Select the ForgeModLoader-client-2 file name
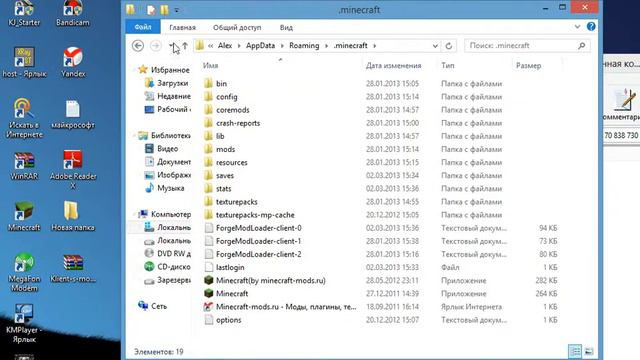 [259, 254]
